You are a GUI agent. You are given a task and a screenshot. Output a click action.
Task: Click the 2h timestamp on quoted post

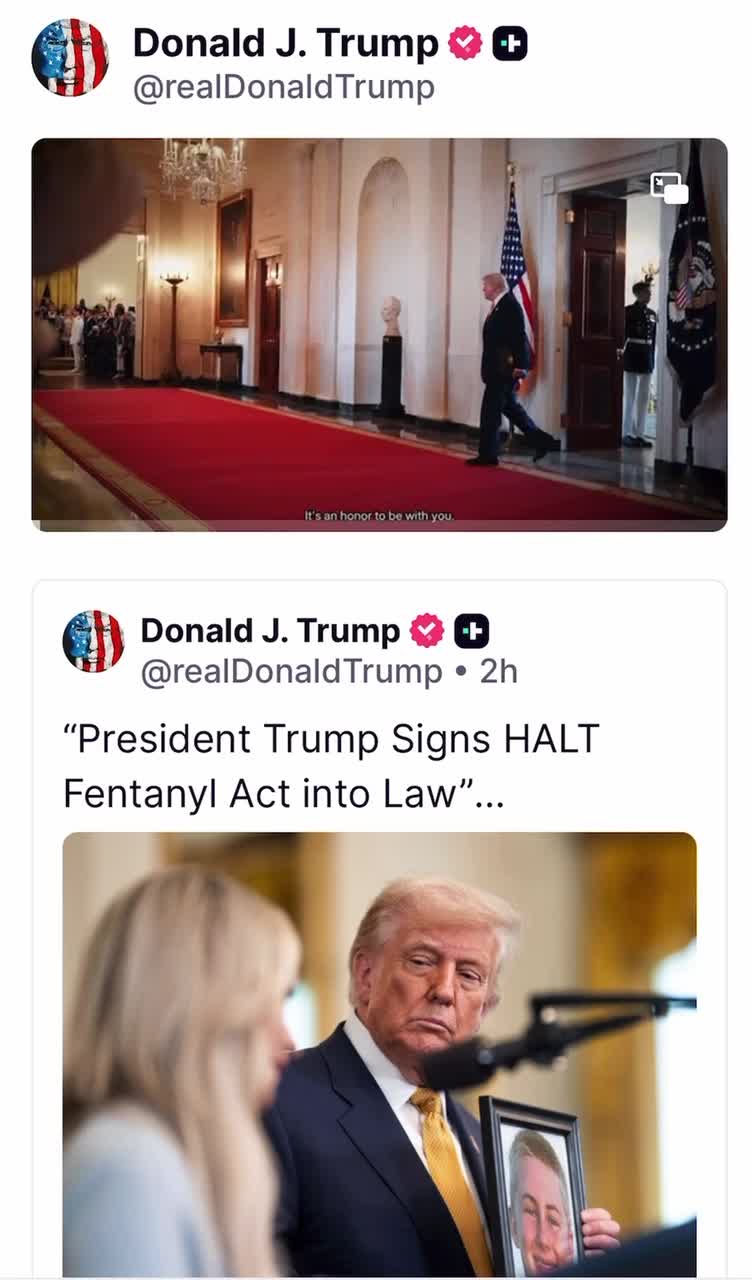point(499,672)
